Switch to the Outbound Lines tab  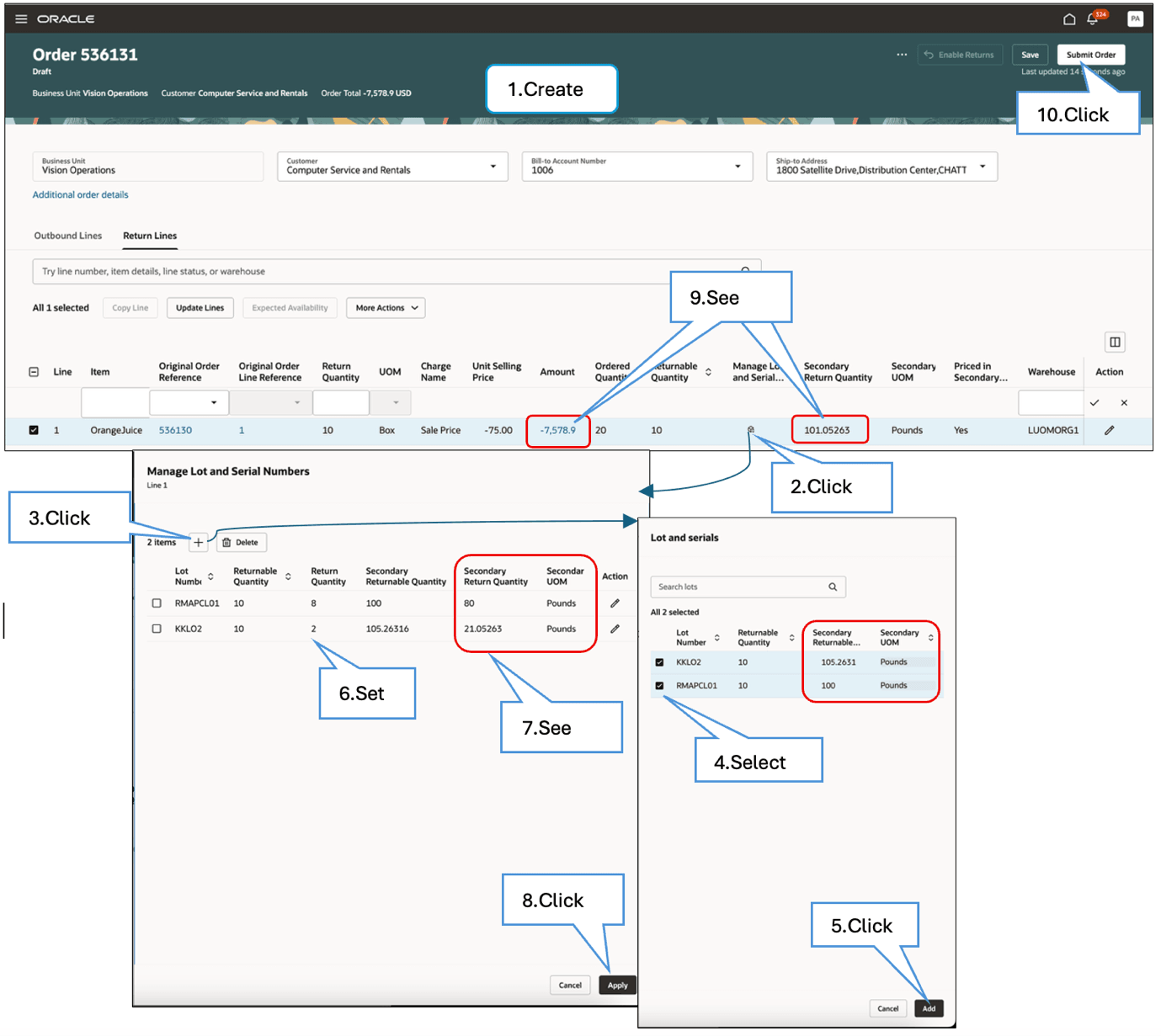coord(68,236)
